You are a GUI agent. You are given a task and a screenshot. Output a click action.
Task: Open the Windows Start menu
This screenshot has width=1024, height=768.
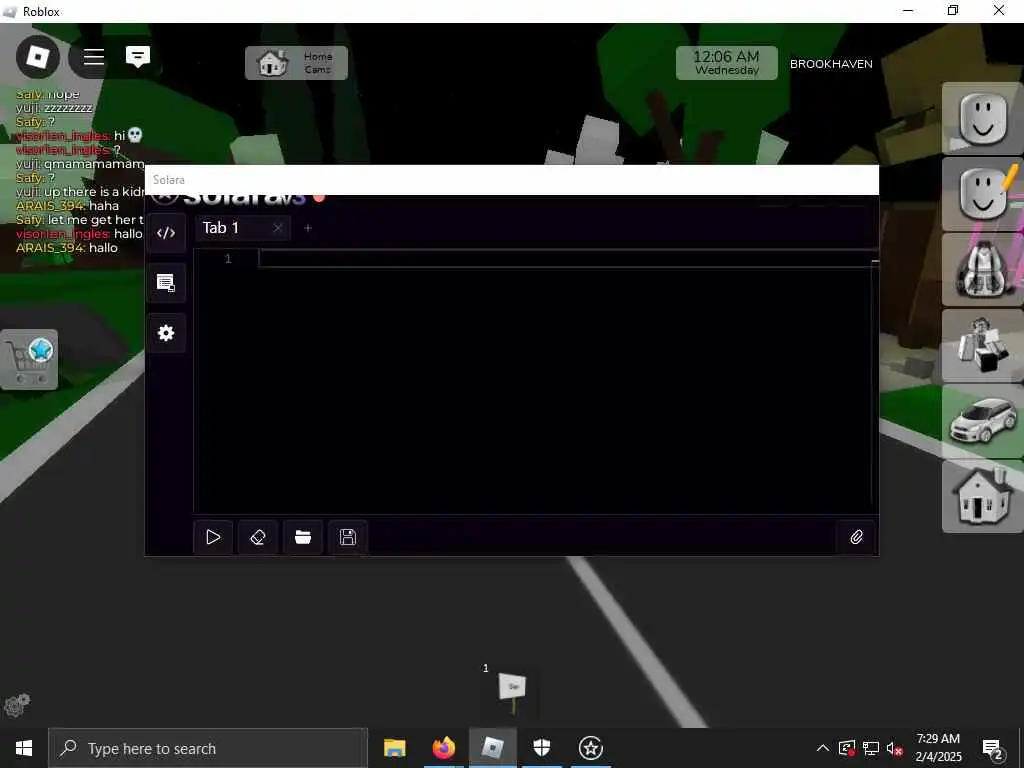point(24,748)
